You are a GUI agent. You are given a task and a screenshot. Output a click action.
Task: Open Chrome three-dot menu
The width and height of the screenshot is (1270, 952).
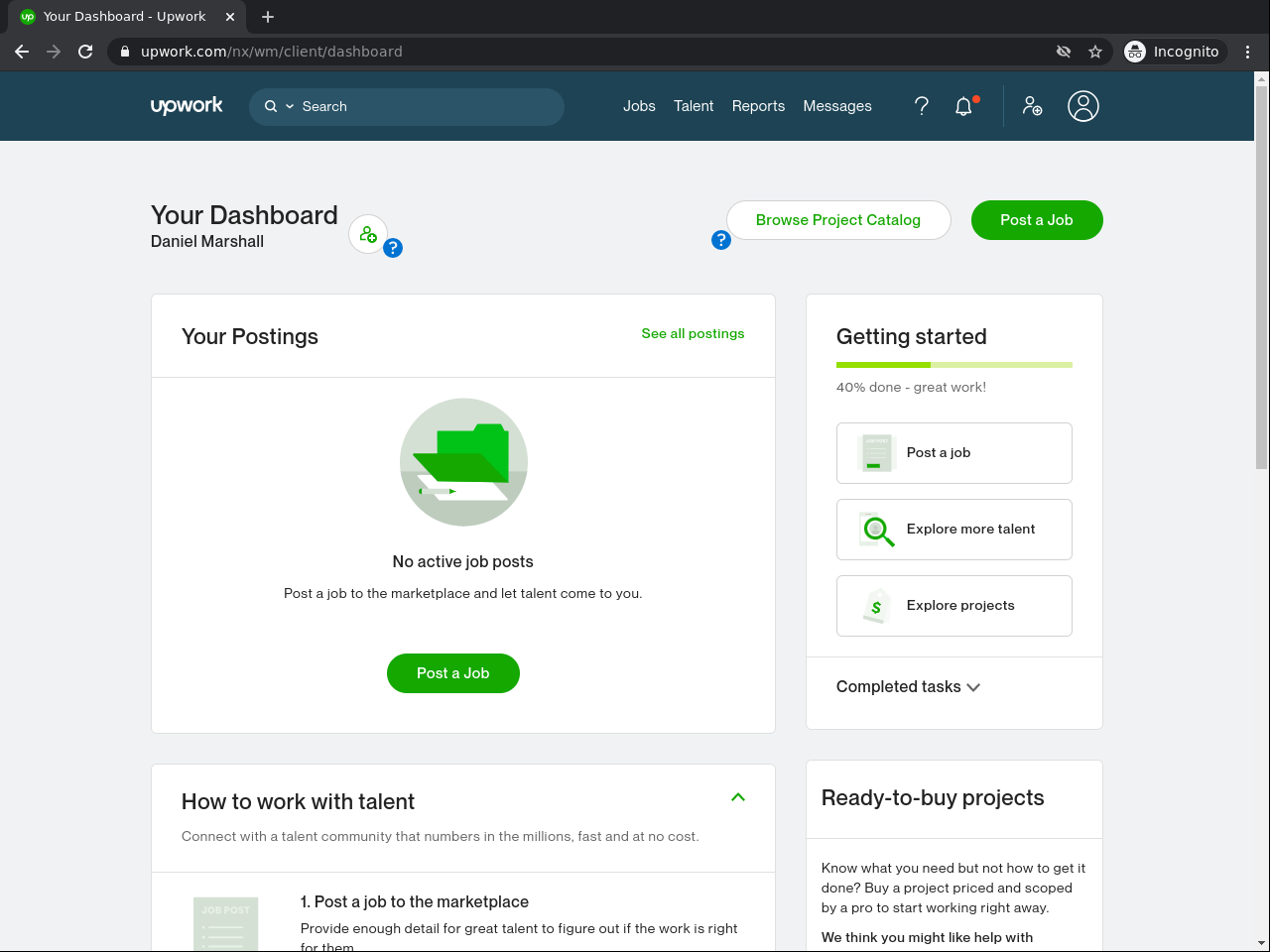coord(1248,52)
